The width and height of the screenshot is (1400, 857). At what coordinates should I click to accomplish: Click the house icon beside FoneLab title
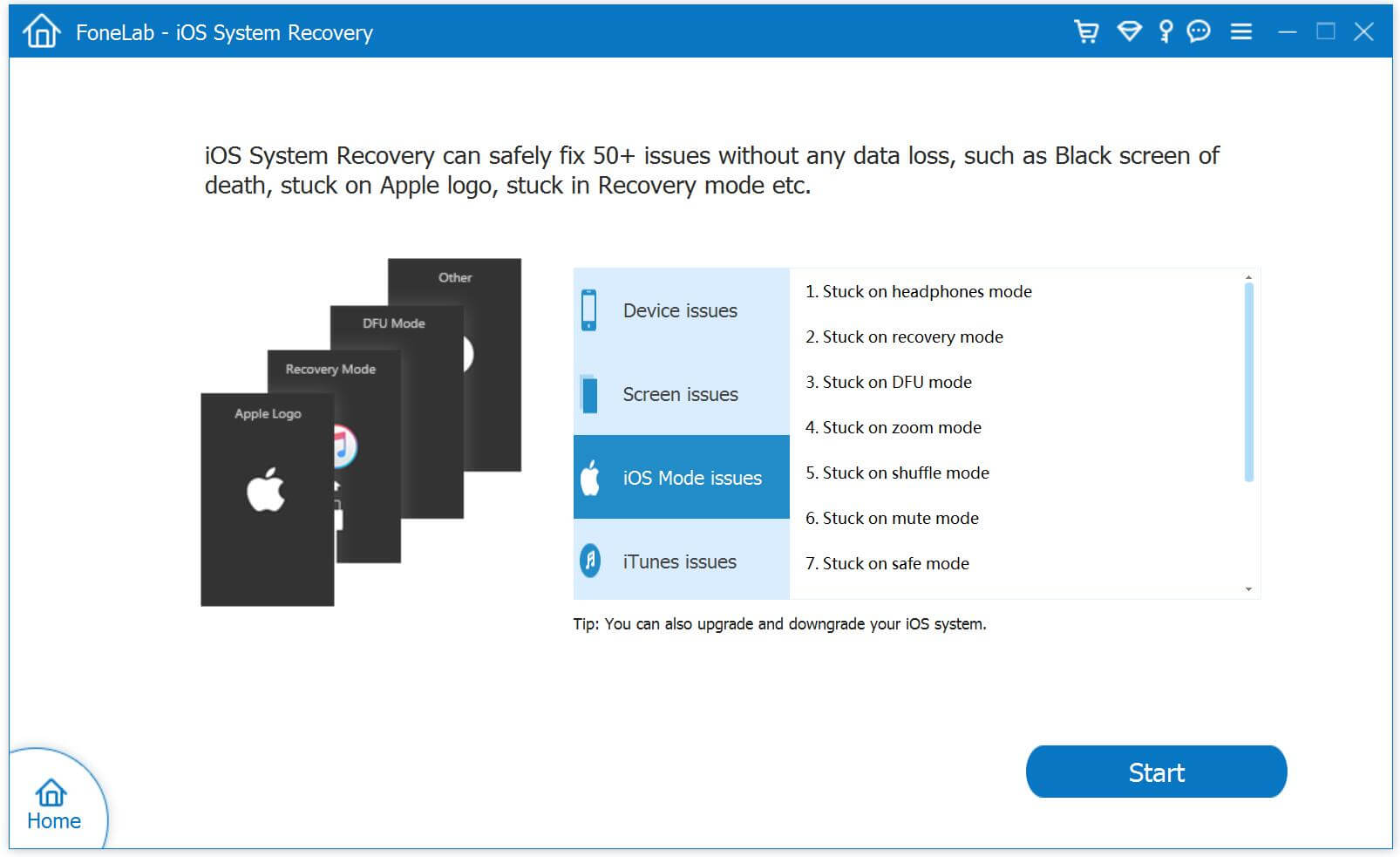point(41,32)
